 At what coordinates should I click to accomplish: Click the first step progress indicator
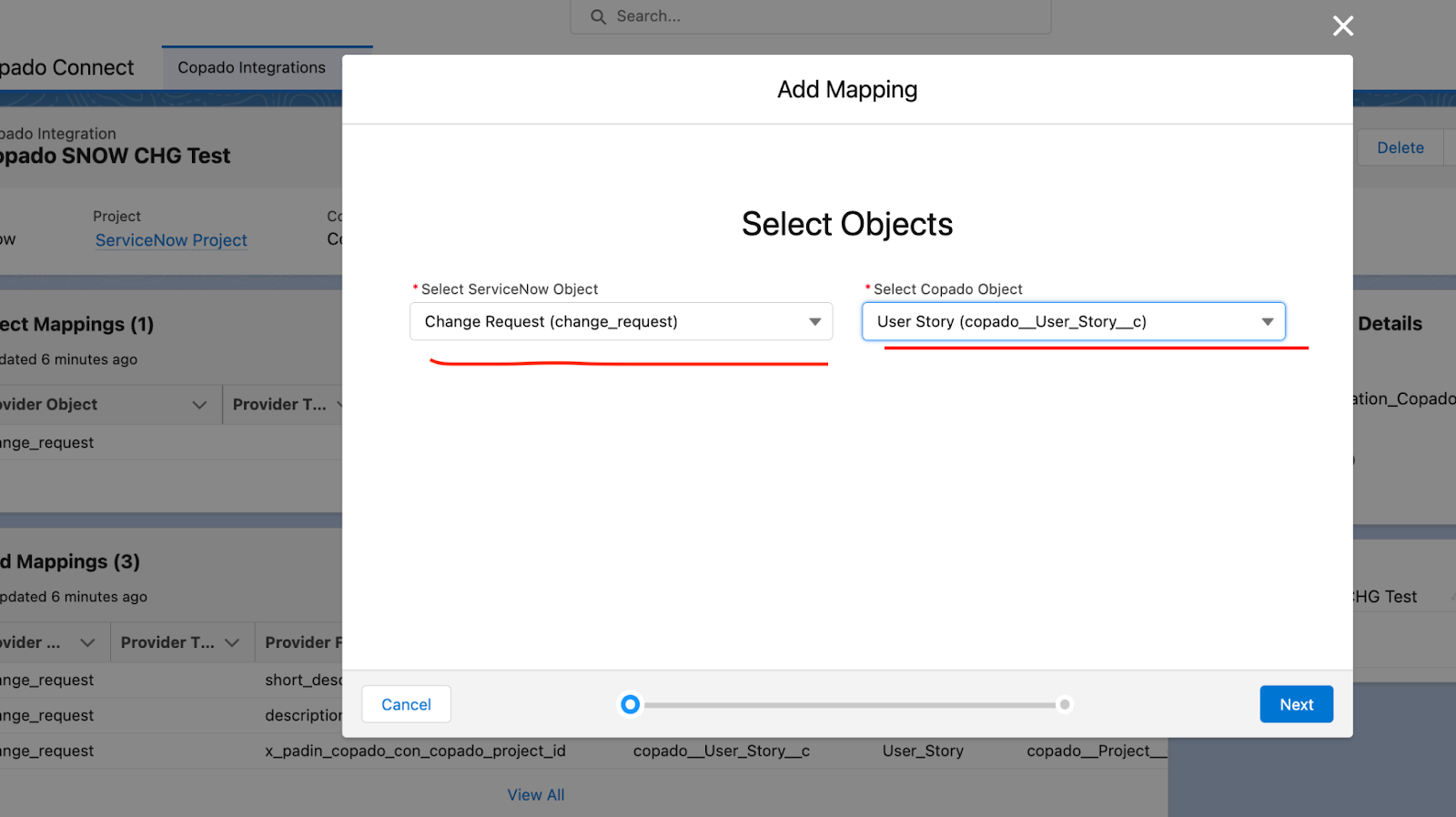pos(630,704)
